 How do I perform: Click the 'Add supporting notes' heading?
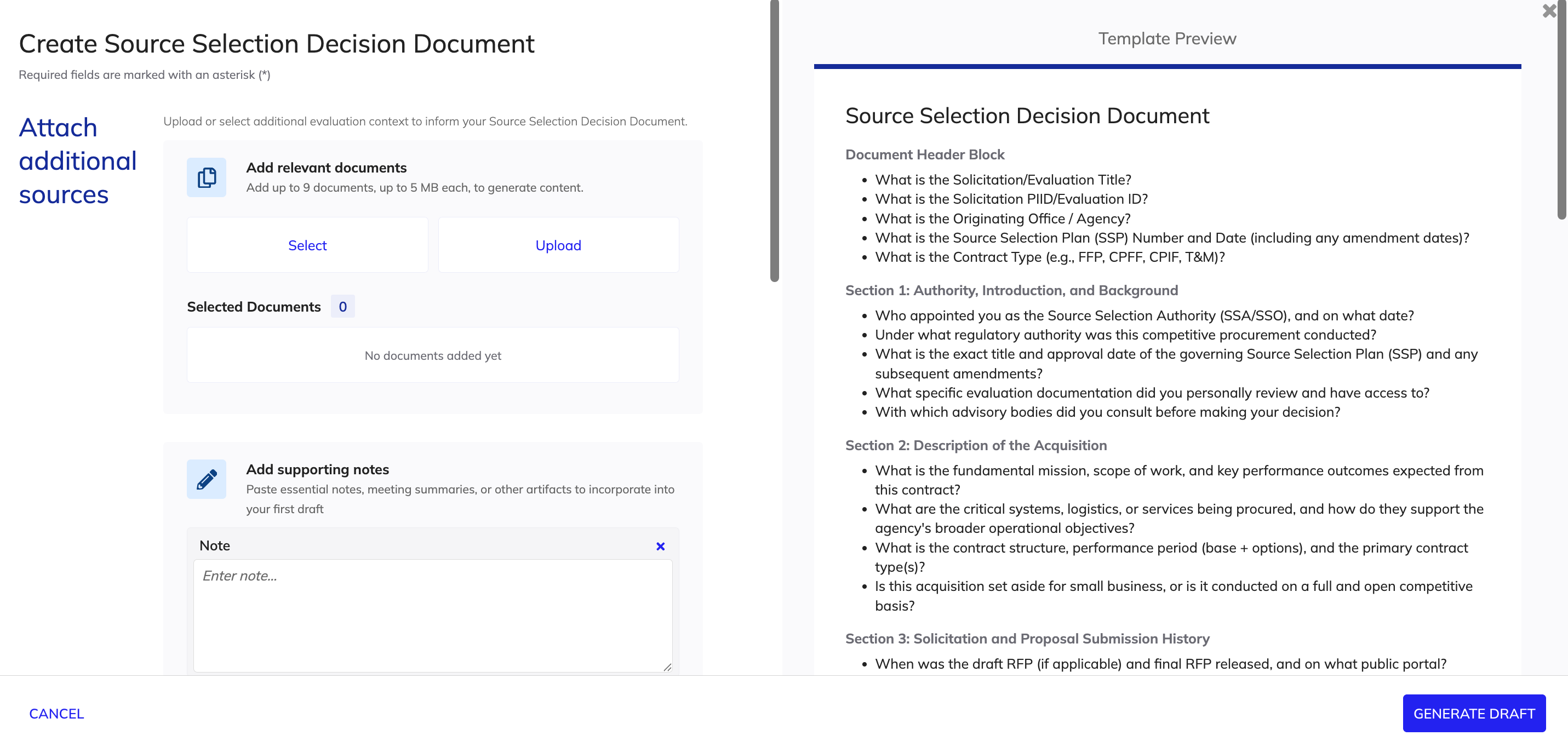(317, 469)
